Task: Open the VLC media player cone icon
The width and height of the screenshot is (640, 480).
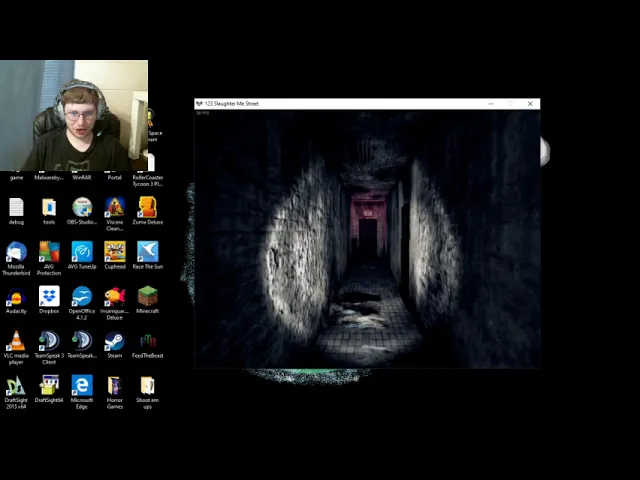Action: [x=16, y=341]
